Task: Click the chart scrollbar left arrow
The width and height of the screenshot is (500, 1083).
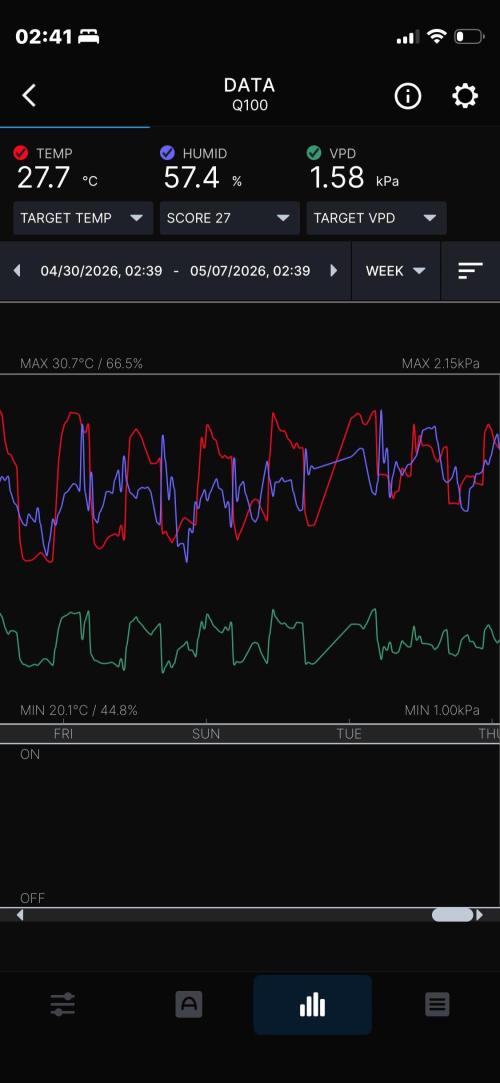Action: click(20, 915)
